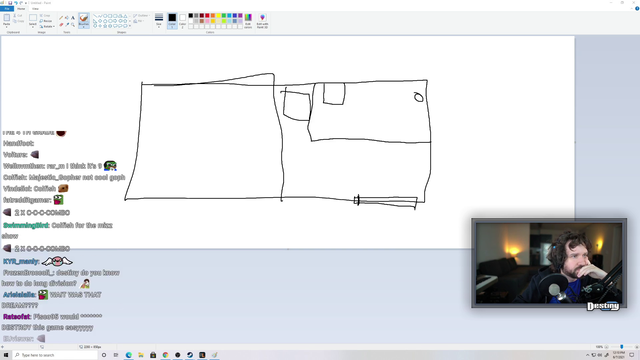Click the Resize button
The image size is (640, 360).
point(46,21)
